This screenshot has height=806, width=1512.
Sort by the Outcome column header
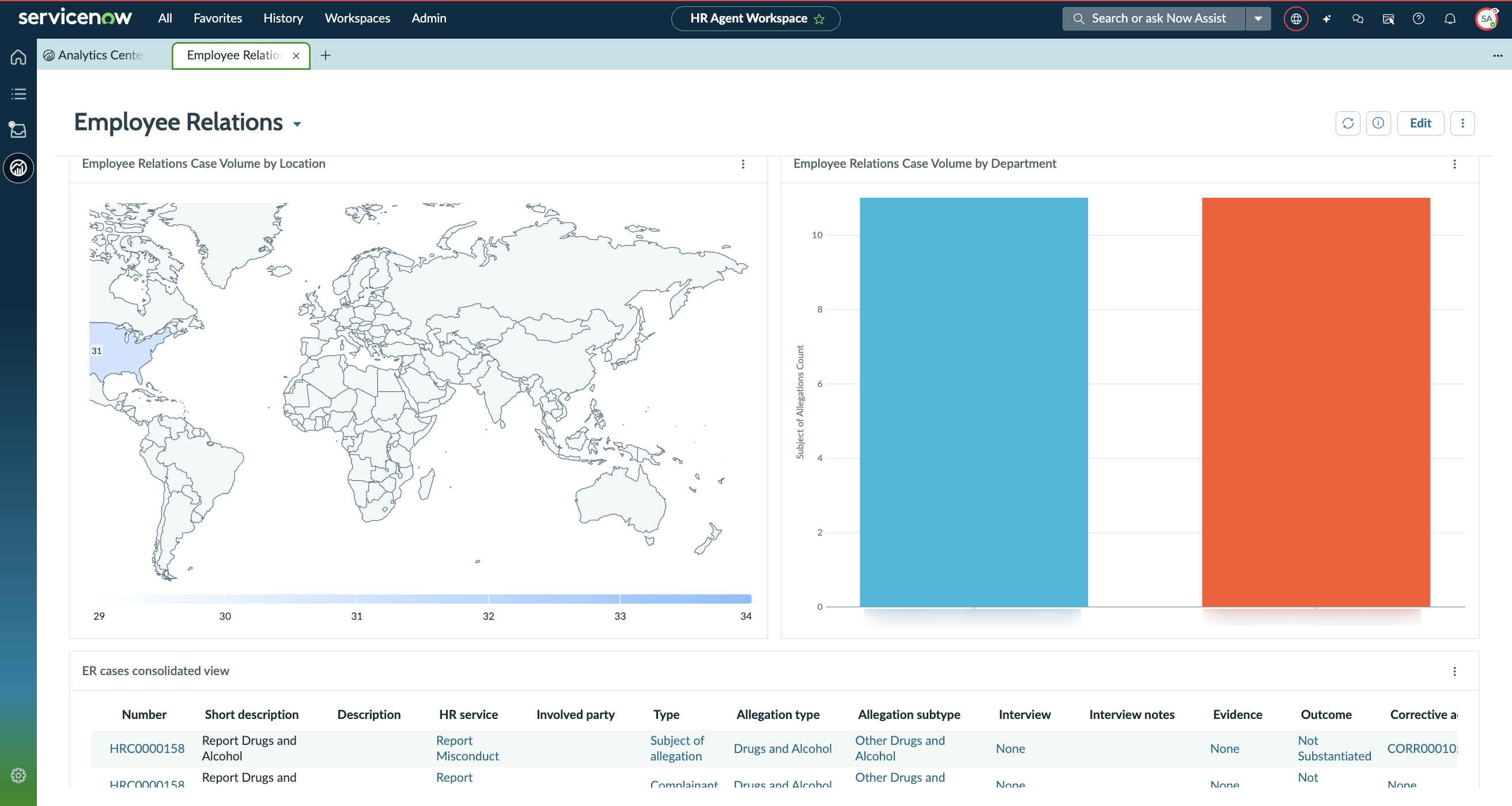(1326, 714)
